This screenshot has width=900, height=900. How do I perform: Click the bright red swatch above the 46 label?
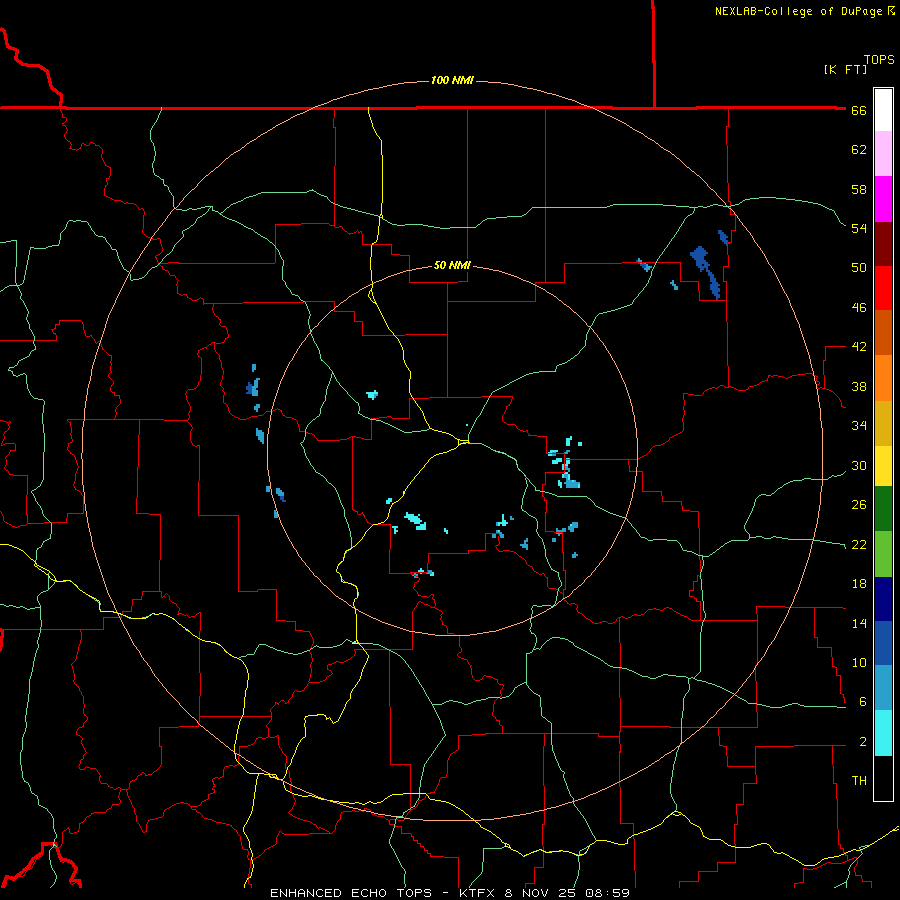point(883,288)
